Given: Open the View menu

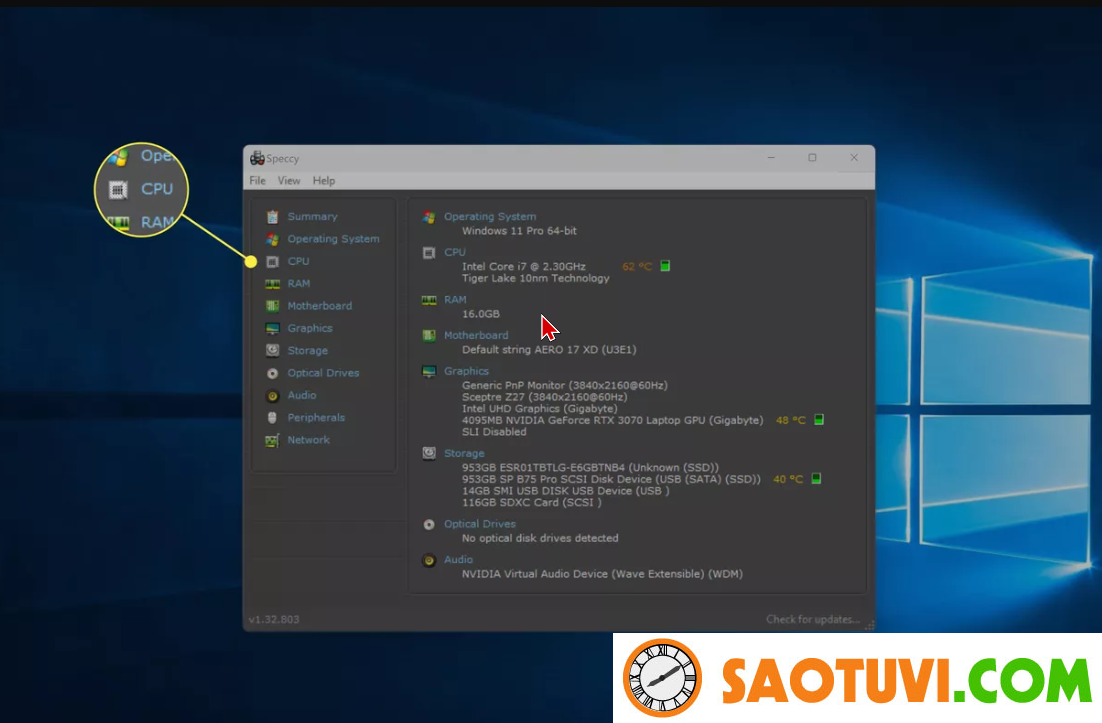Looking at the screenshot, I should click(288, 181).
